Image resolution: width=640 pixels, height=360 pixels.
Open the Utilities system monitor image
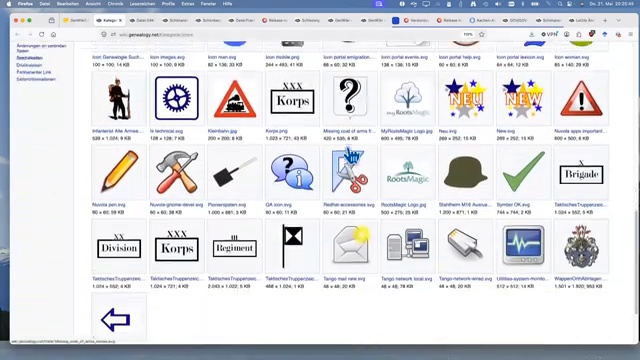524,246
